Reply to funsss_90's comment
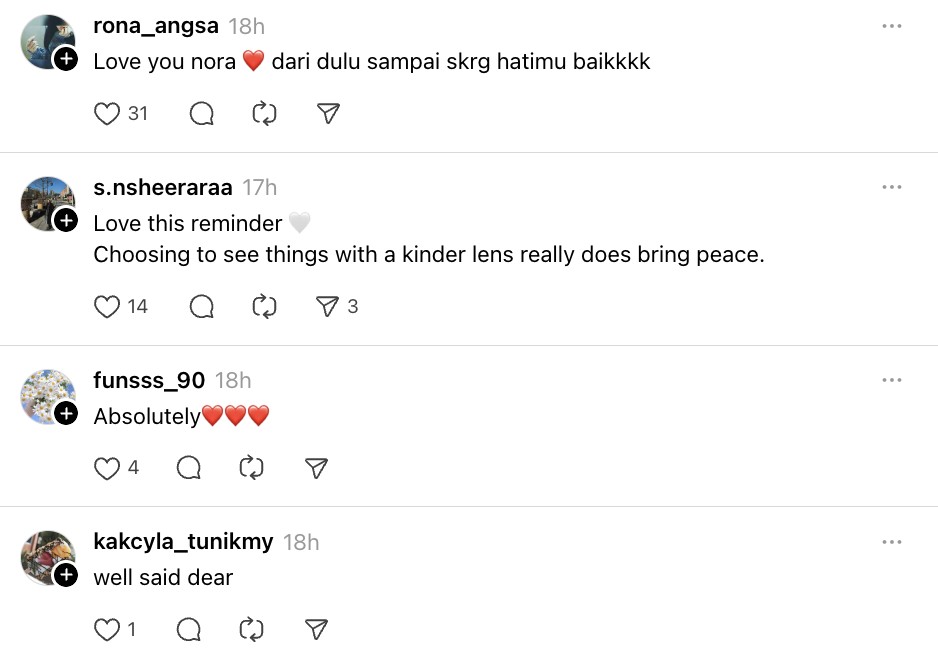The height and width of the screenshot is (664, 938). click(x=189, y=468)
